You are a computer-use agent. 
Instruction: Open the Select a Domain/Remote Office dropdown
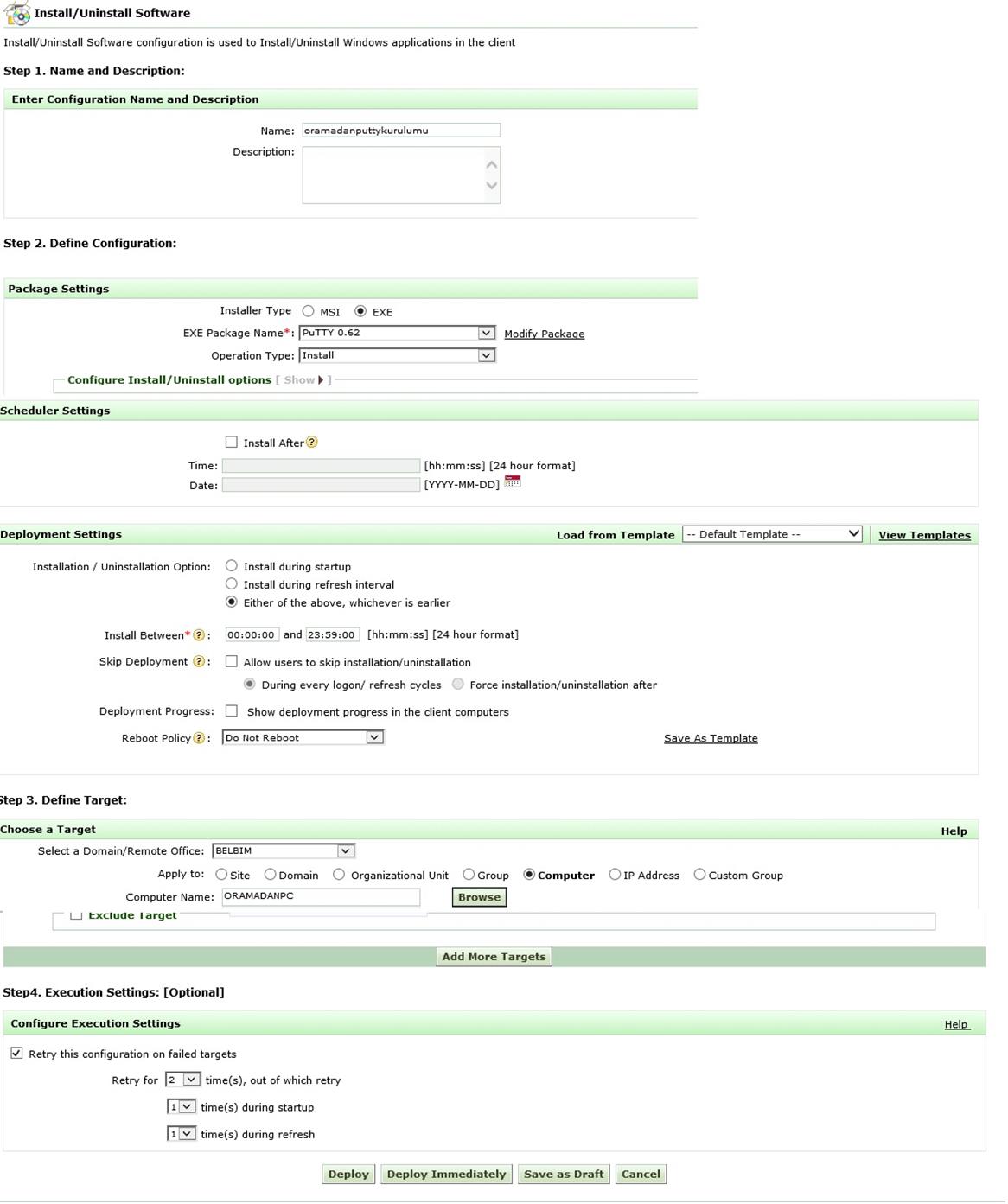point(284,850)
